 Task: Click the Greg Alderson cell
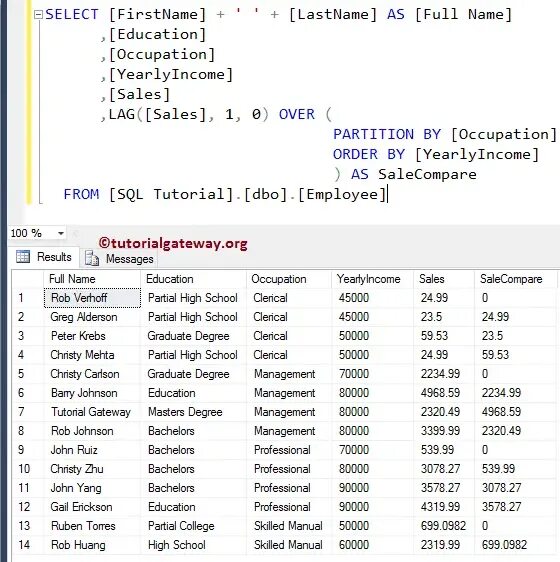(x=92, y=317)
